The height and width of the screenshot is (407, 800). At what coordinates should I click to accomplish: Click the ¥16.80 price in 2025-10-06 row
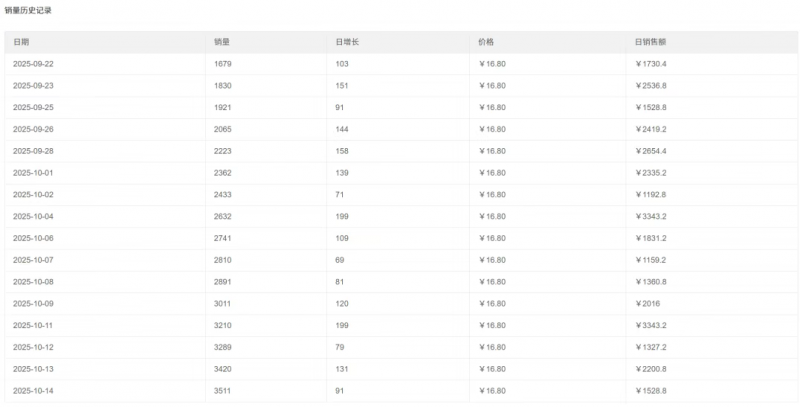pos(492,238)
